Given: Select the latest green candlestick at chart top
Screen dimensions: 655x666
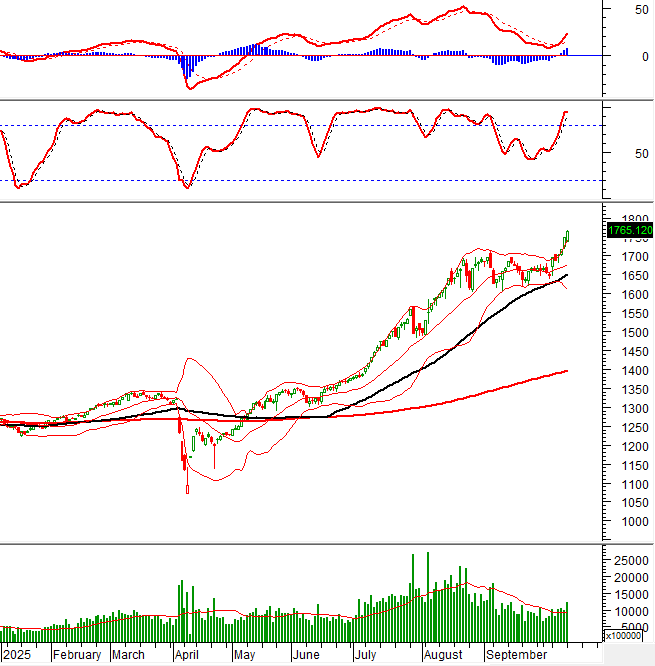Looking at the screenshot, I should [567, 236].
